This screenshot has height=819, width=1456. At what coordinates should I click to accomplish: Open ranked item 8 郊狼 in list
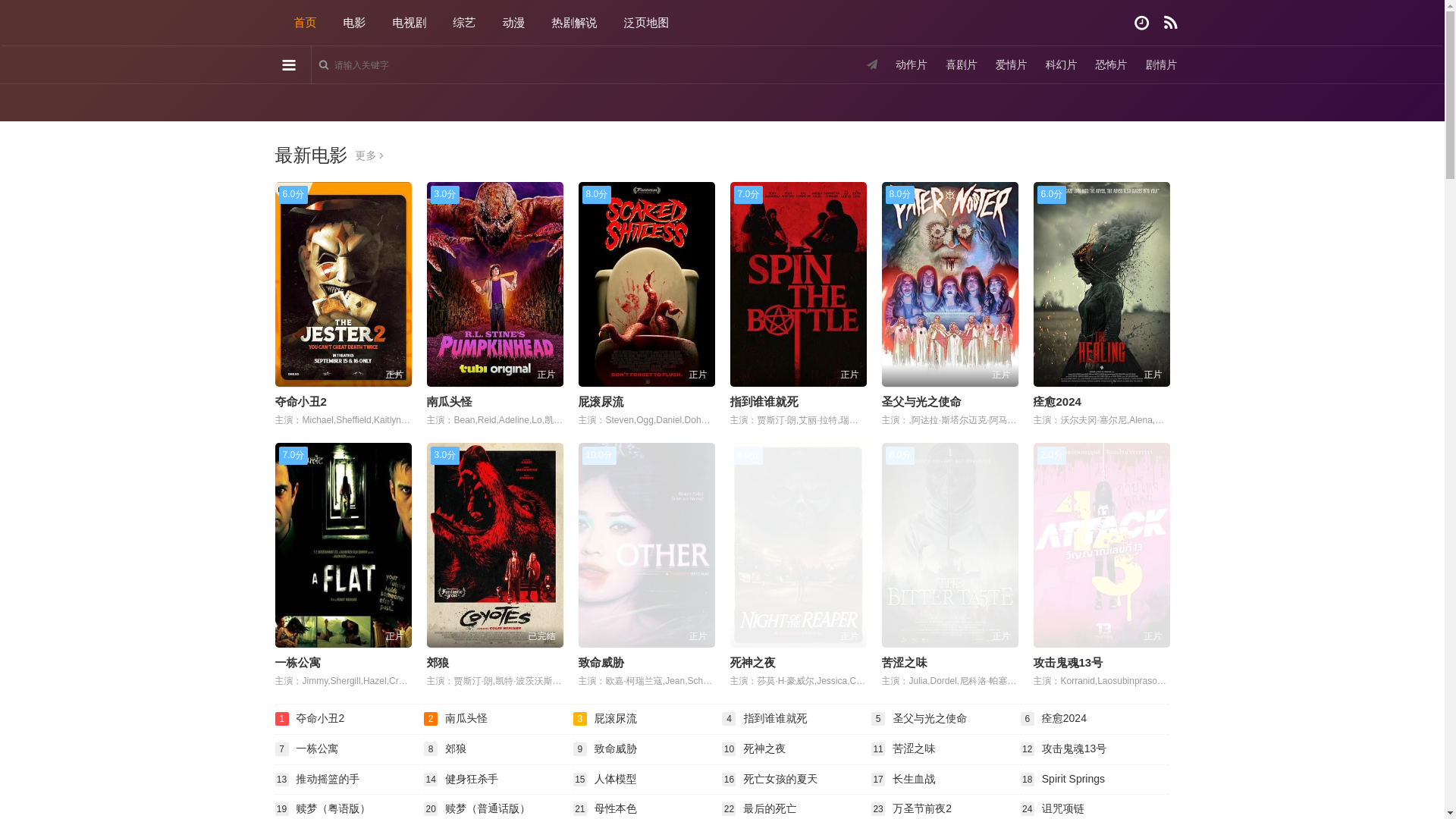click(x=456, y=748)
